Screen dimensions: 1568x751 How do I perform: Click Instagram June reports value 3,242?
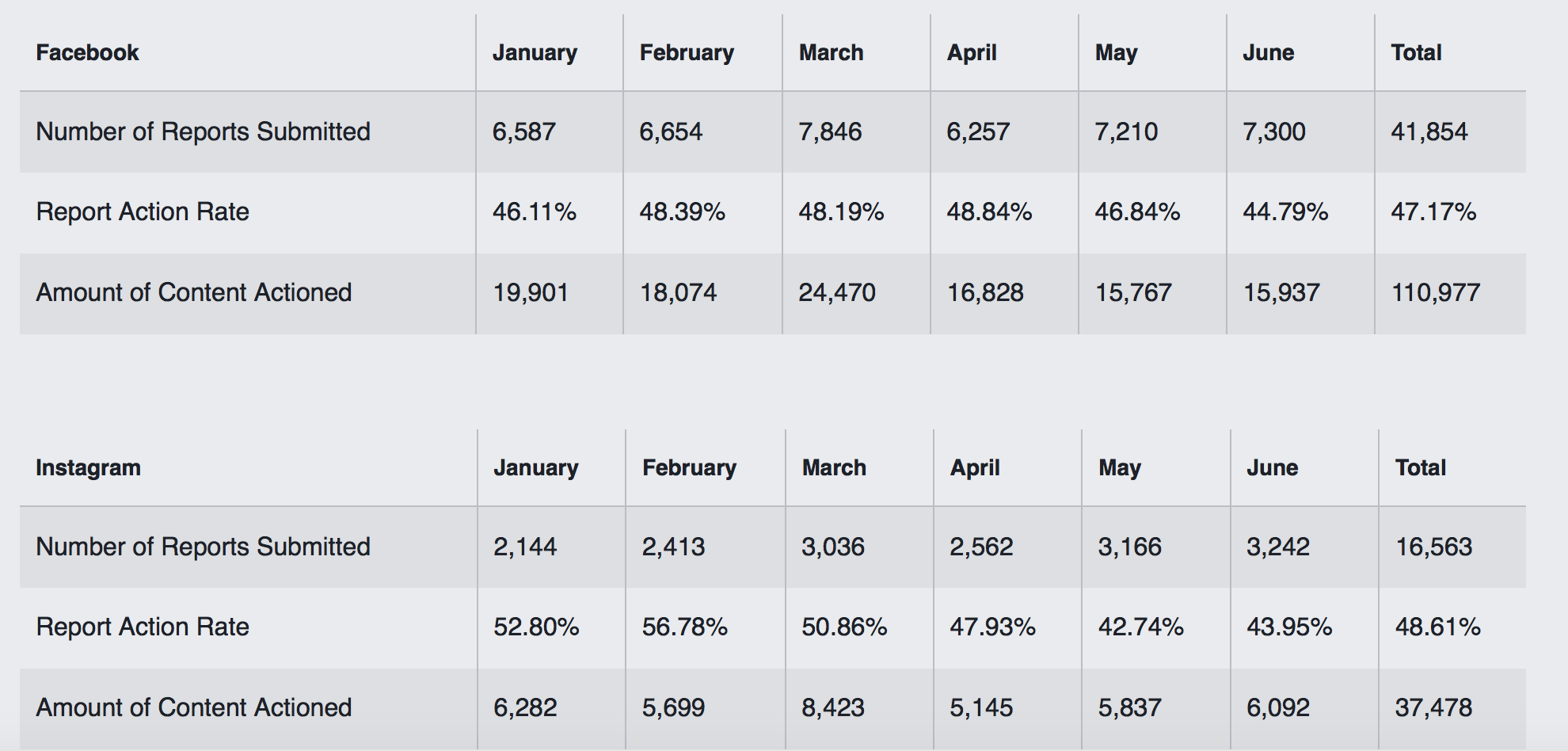pos(1278,547)
